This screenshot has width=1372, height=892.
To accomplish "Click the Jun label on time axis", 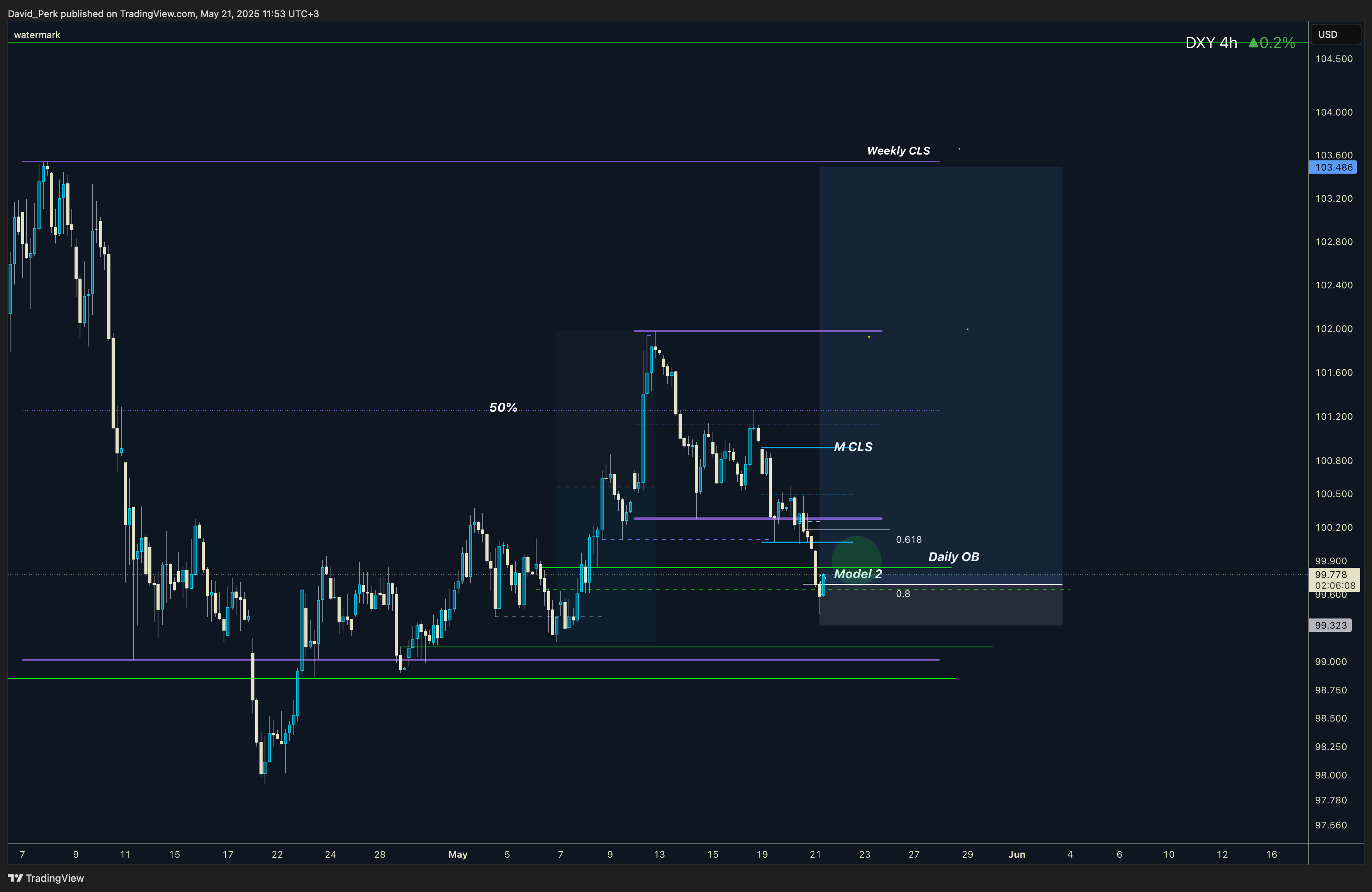I will (1016, 855).
